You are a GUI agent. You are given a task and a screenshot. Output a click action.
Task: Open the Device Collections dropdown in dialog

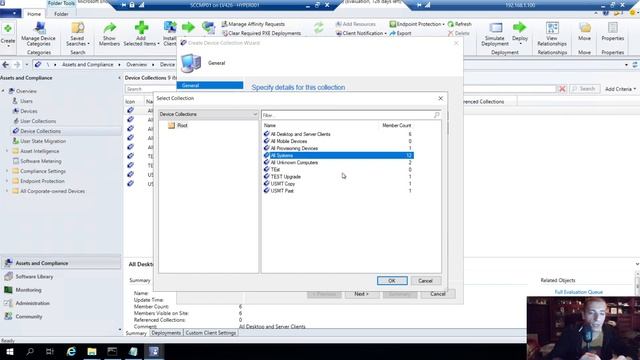pyautogui.click(x=208, y=114)
